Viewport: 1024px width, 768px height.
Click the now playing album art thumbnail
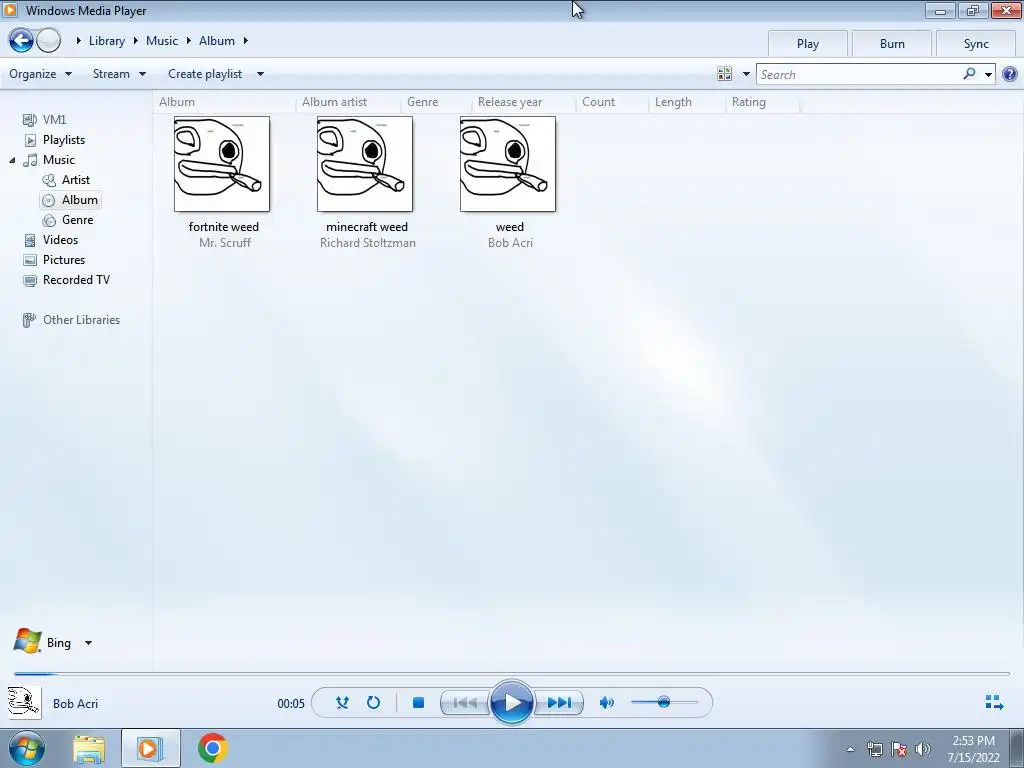pyautogui.click(x=25, y=703)
